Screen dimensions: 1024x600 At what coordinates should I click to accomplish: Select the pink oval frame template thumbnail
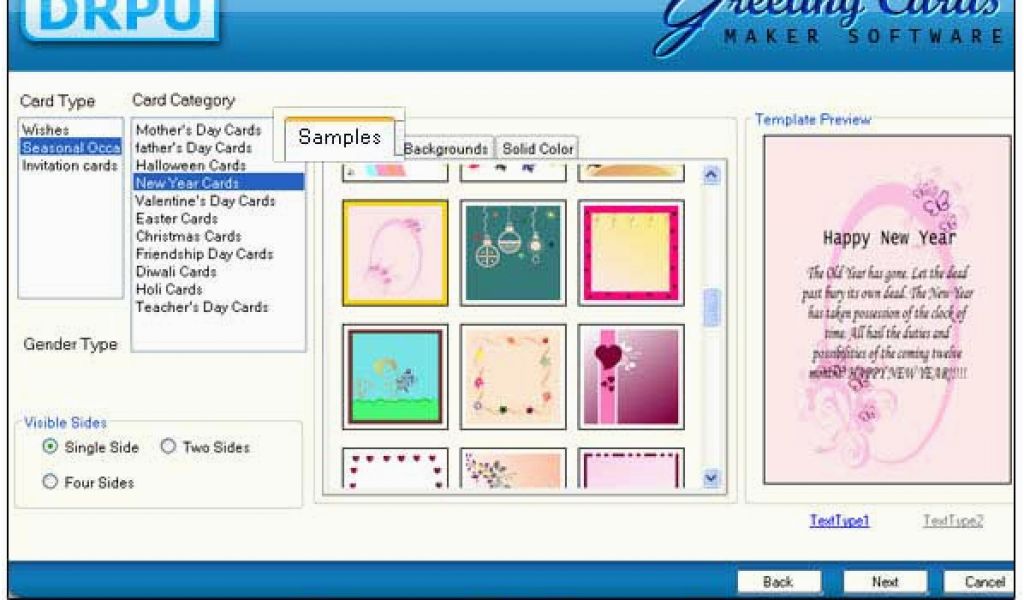[395, 252]
